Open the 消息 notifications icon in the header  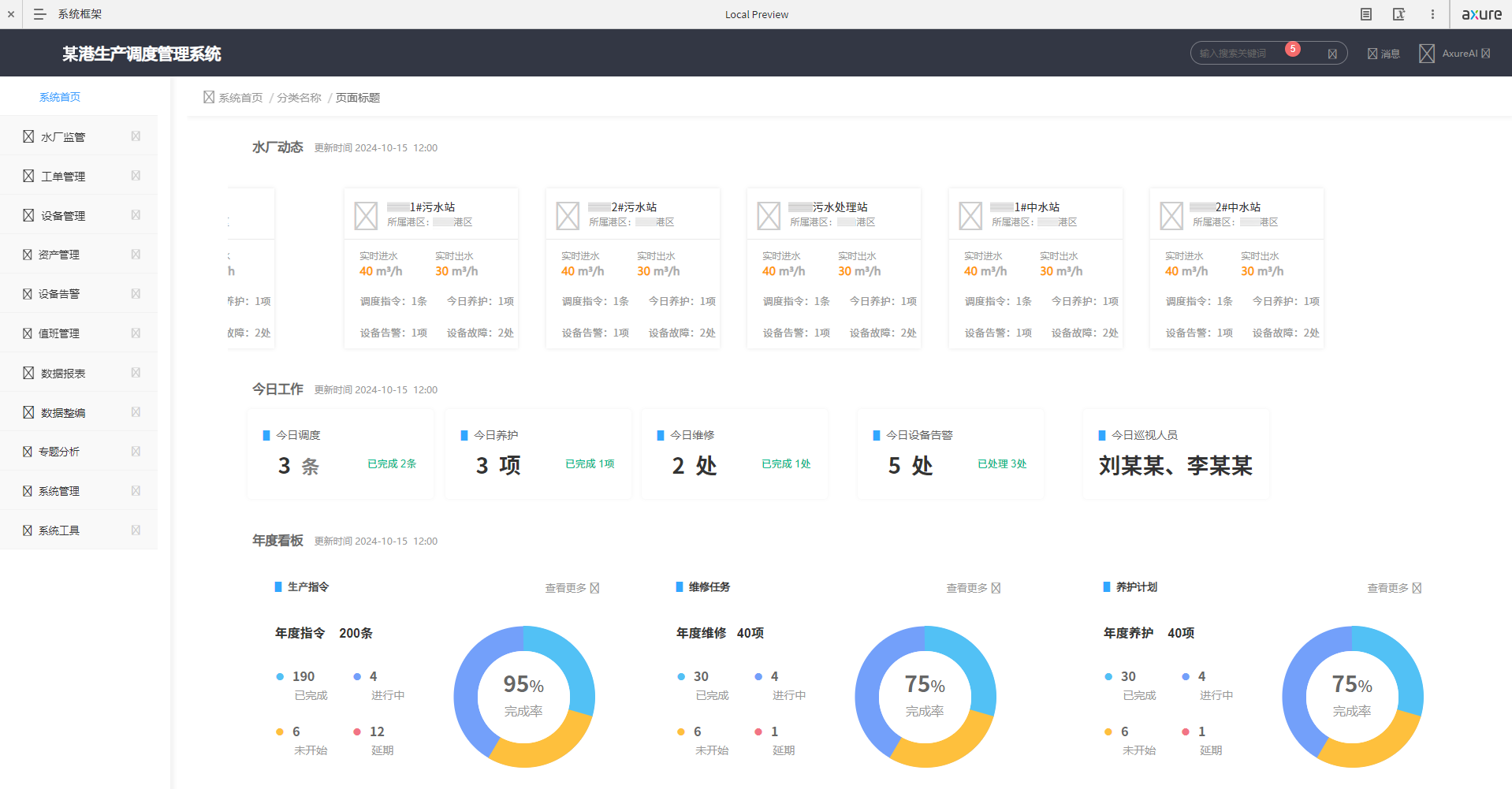coord(1372,53)
